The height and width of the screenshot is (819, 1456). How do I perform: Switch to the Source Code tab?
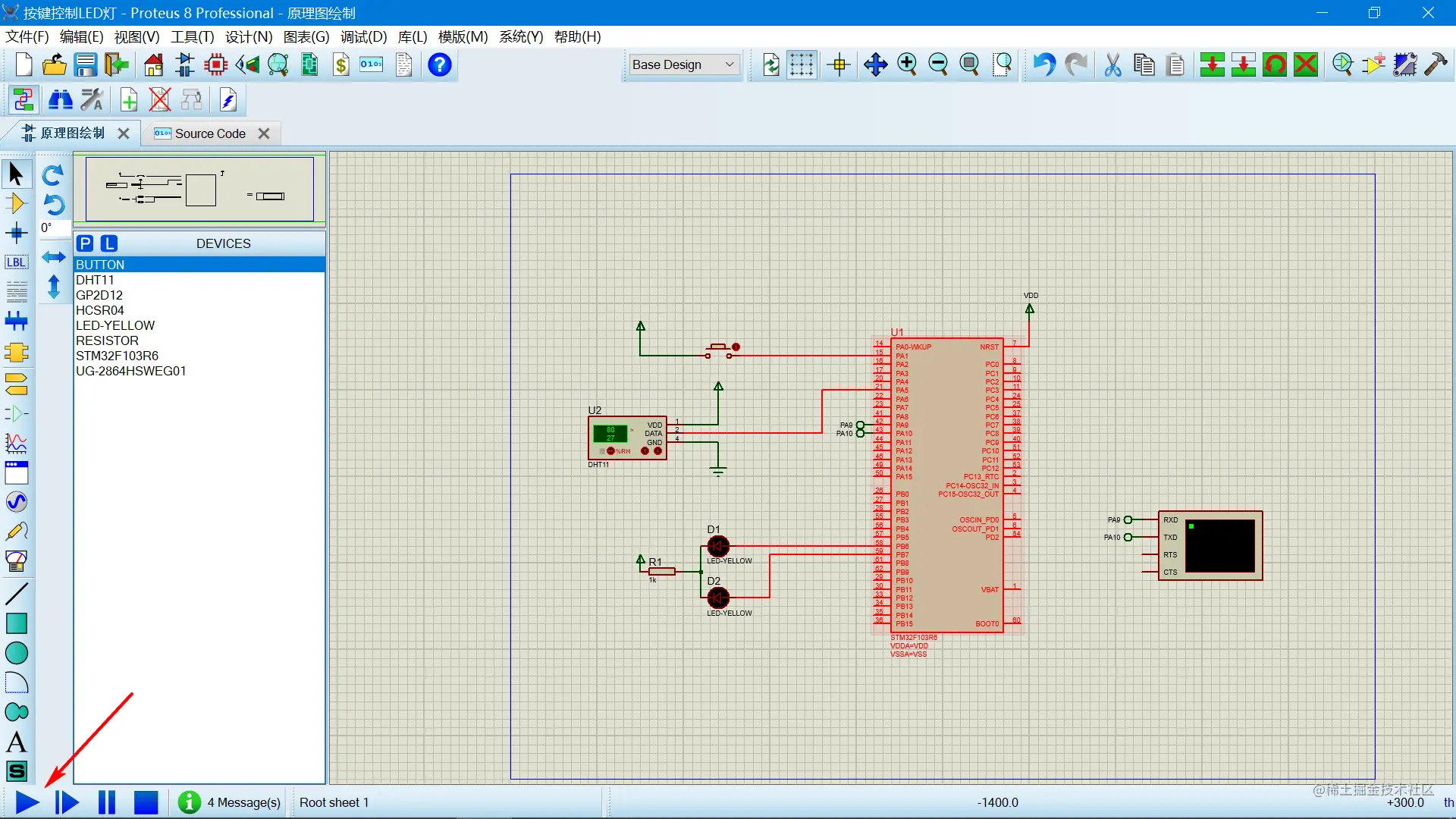(210, 133)
